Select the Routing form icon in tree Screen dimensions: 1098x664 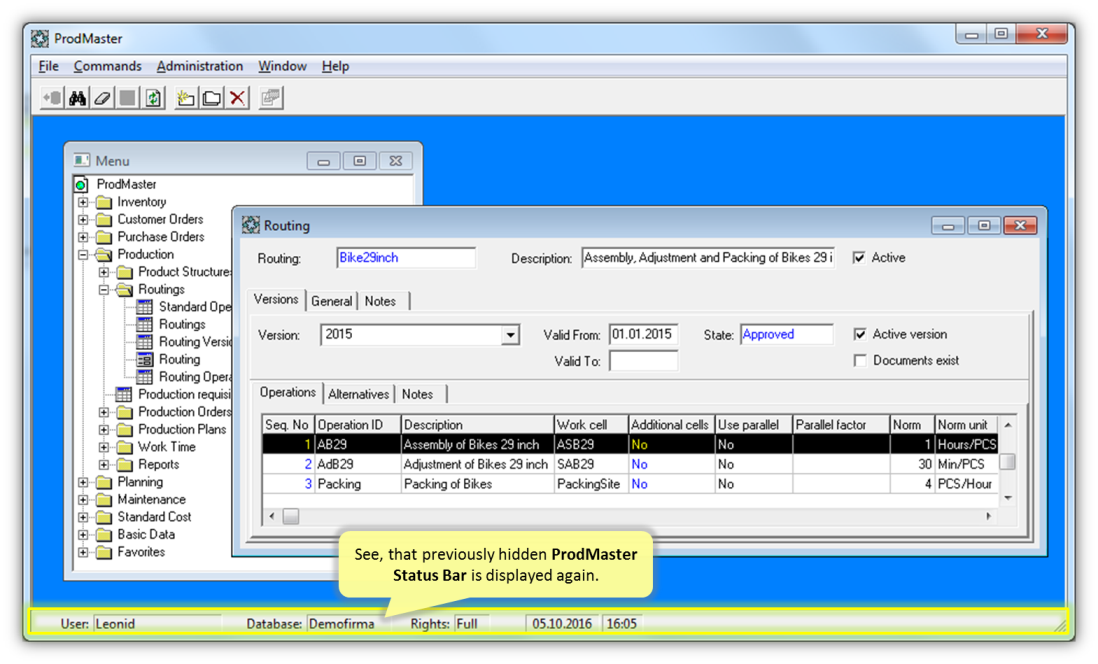[x=144, y=360]
